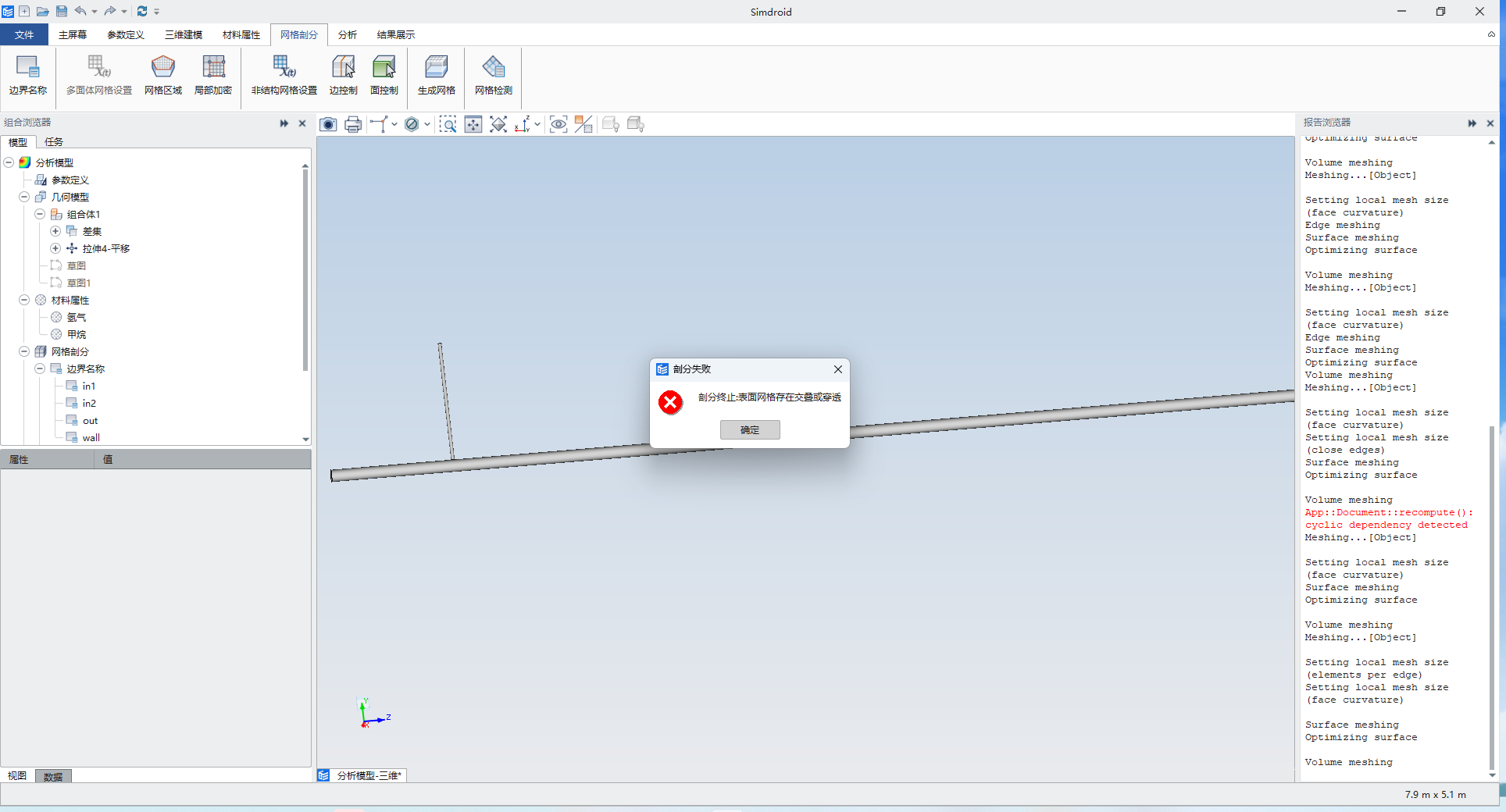Run the 网格检测 mesh check tool
Screen dimensions: 1506x812
pyautogui.click(x=494, y=76)
